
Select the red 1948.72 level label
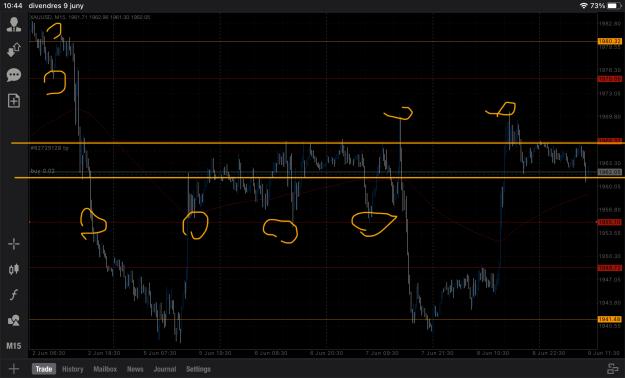[609, 268]
